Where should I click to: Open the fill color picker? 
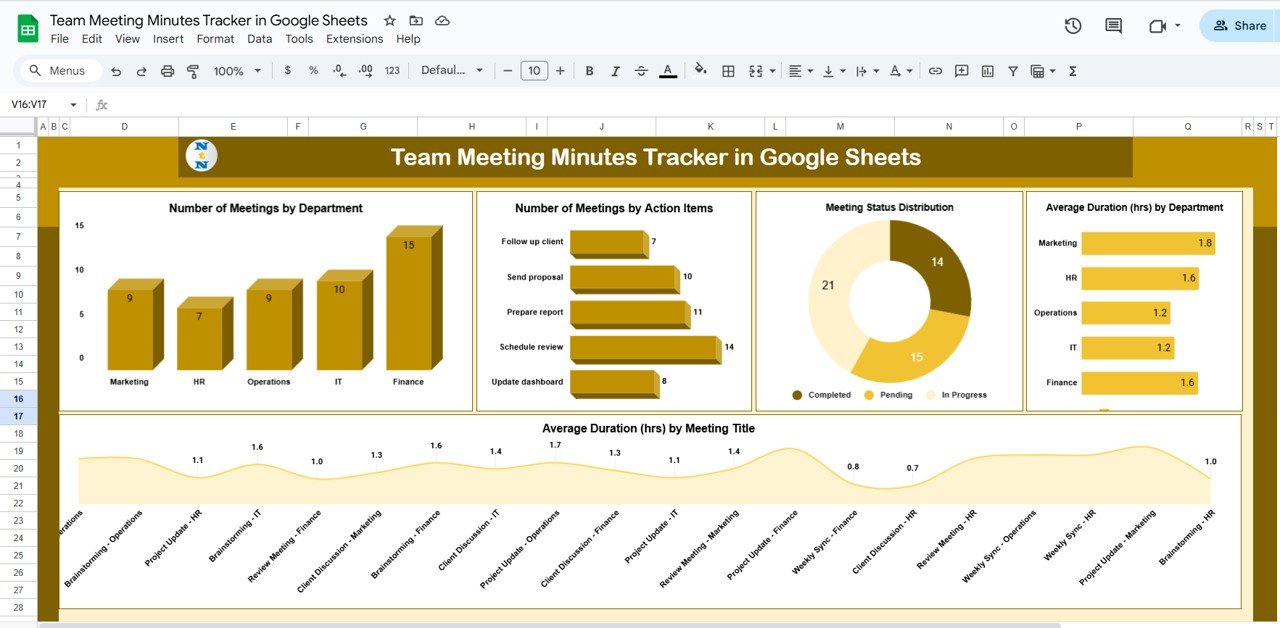pos(699,70)
